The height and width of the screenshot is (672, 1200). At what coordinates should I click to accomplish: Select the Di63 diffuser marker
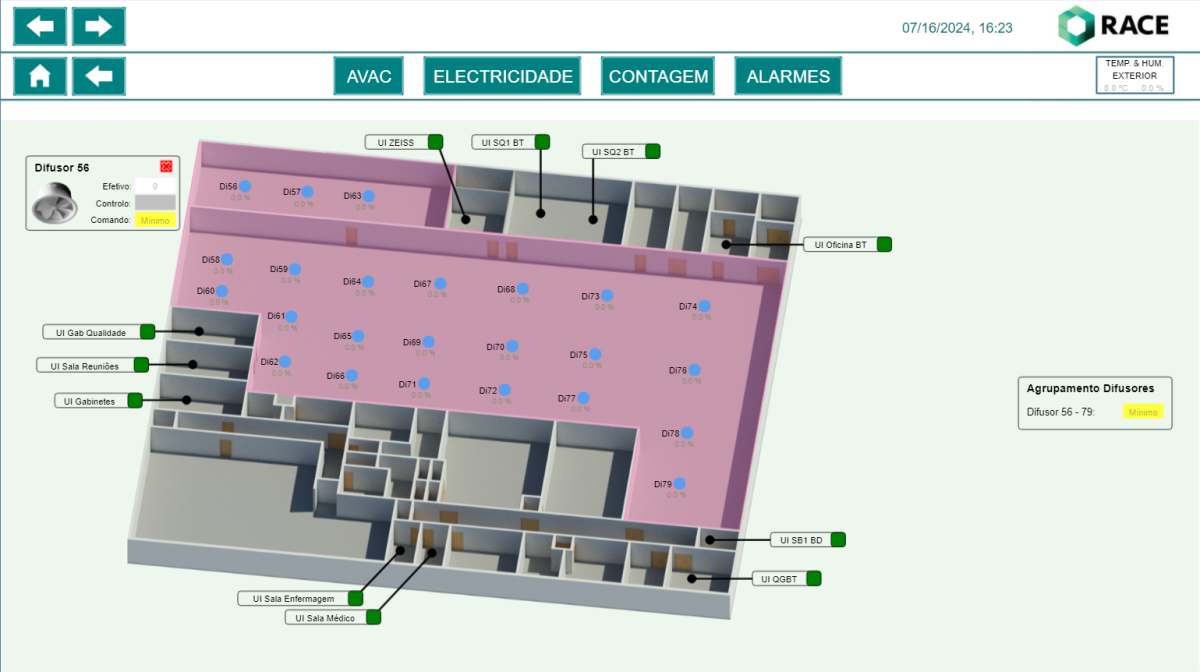click(x=368, y=196)
